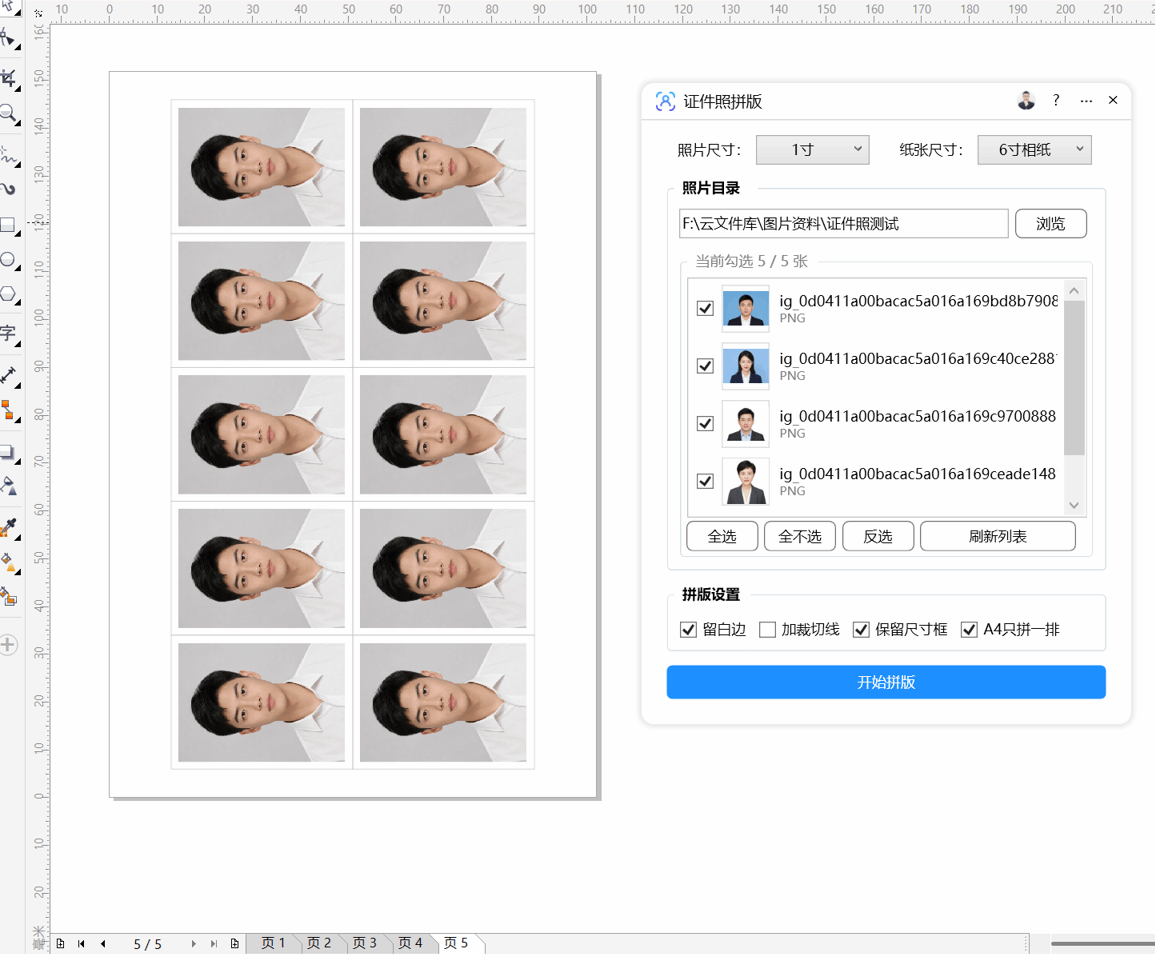
Task: Select the Transparency tool
Action: click(7, 485)
